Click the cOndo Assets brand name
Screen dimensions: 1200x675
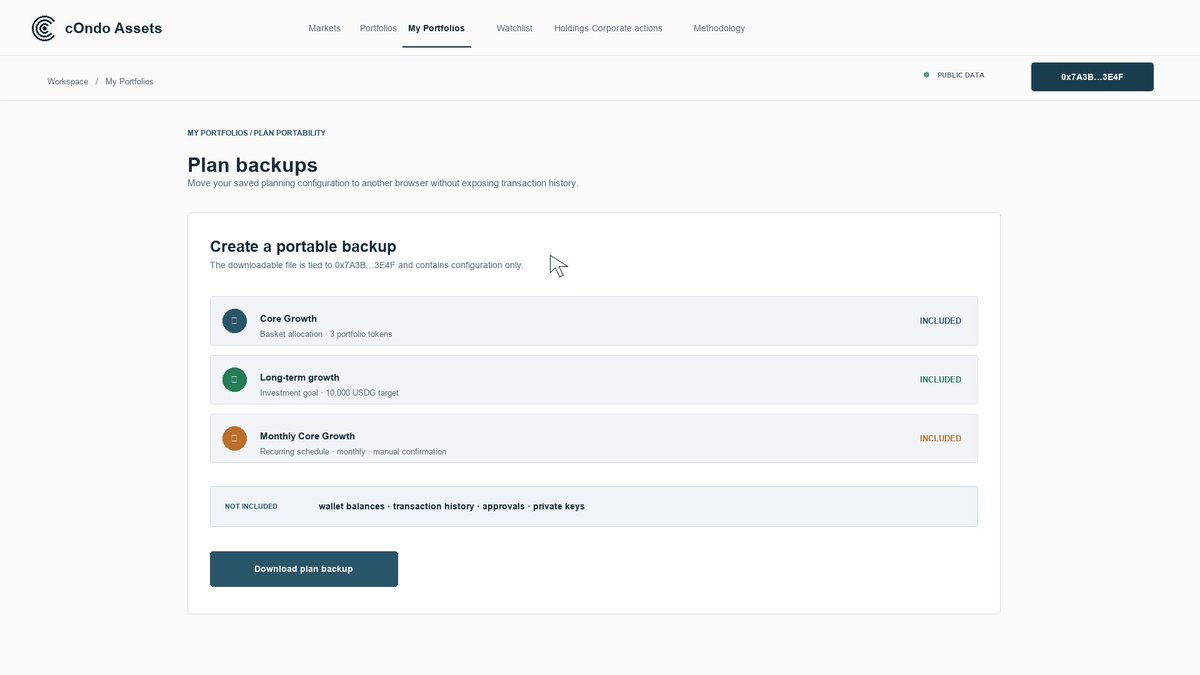coord(113,28)
